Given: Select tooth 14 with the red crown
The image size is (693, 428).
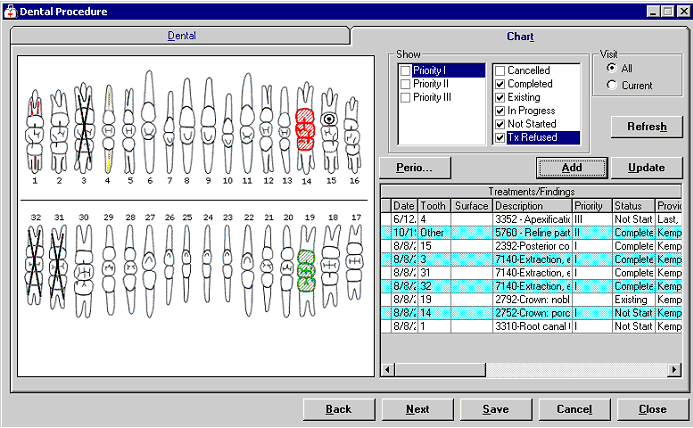Looking at the screenshot, I should [306, 127].
